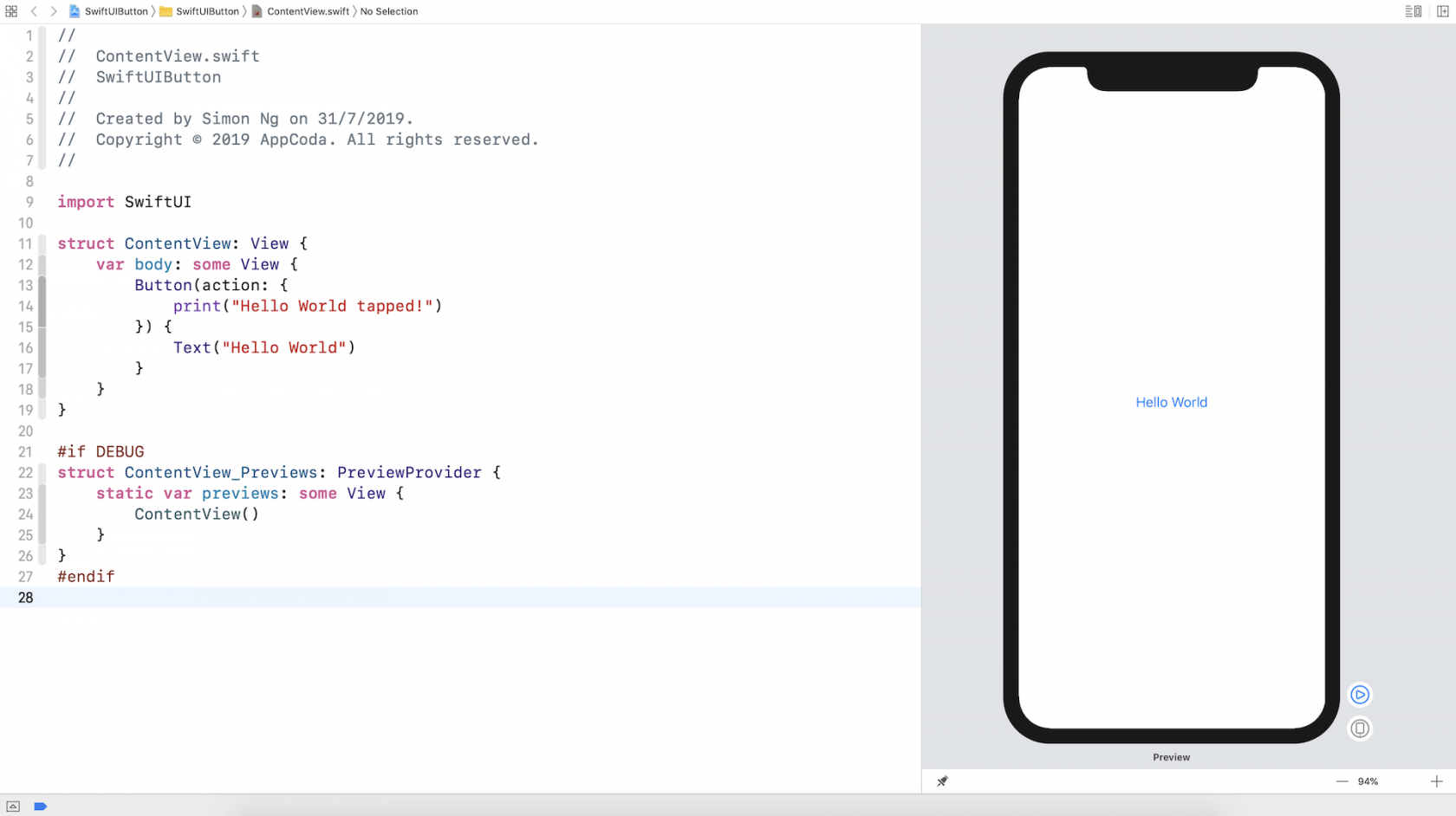
Task: Click the back navigation chevron
Action: 34,11
